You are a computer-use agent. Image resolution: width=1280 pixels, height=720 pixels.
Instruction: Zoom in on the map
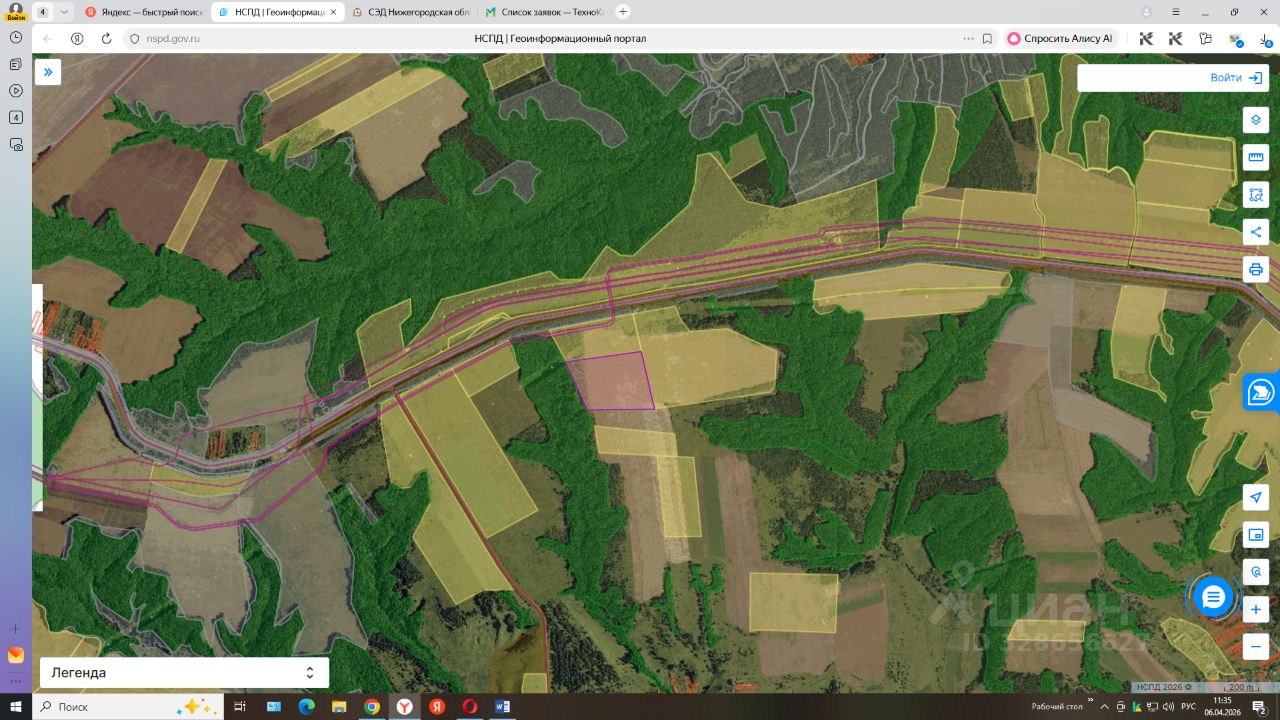tap(1256, 609)
